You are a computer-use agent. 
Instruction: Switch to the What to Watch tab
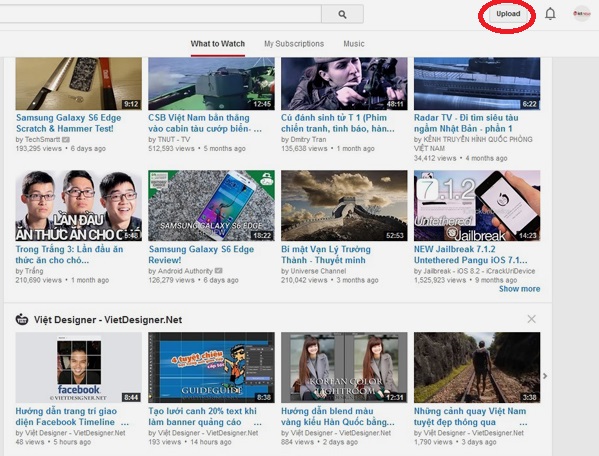pyautogui.click(x=218, y=44)
